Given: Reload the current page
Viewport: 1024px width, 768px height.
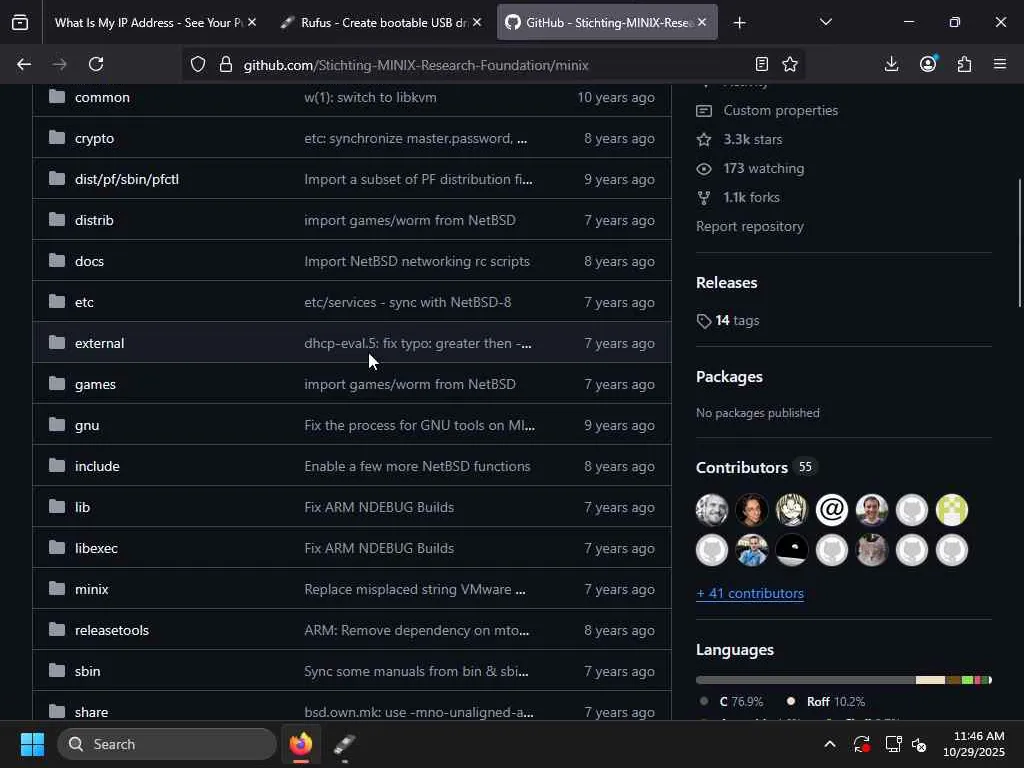Looking at the screenshot, I should (96, 64).
